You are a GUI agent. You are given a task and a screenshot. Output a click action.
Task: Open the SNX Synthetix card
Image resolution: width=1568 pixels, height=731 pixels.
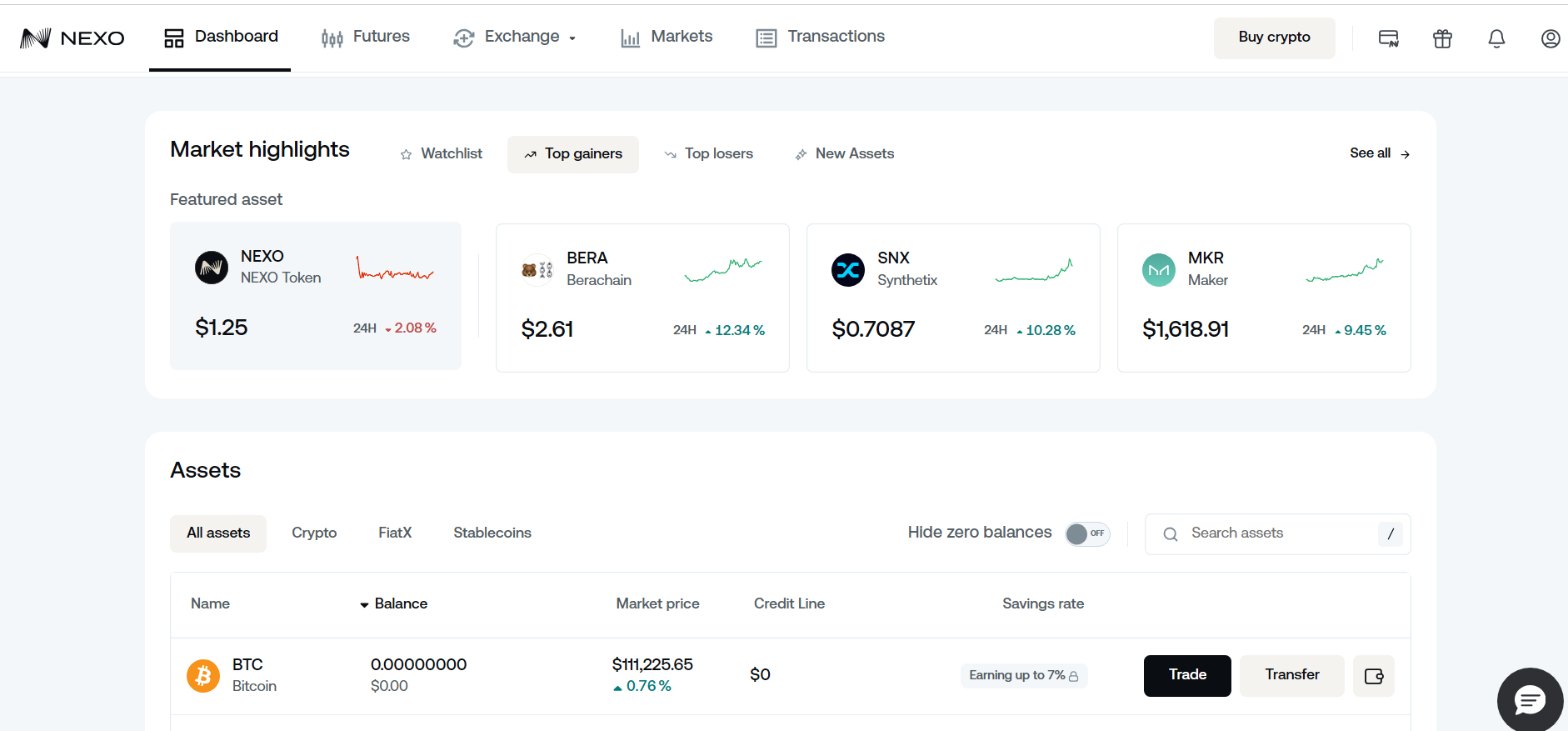point(953,298)
